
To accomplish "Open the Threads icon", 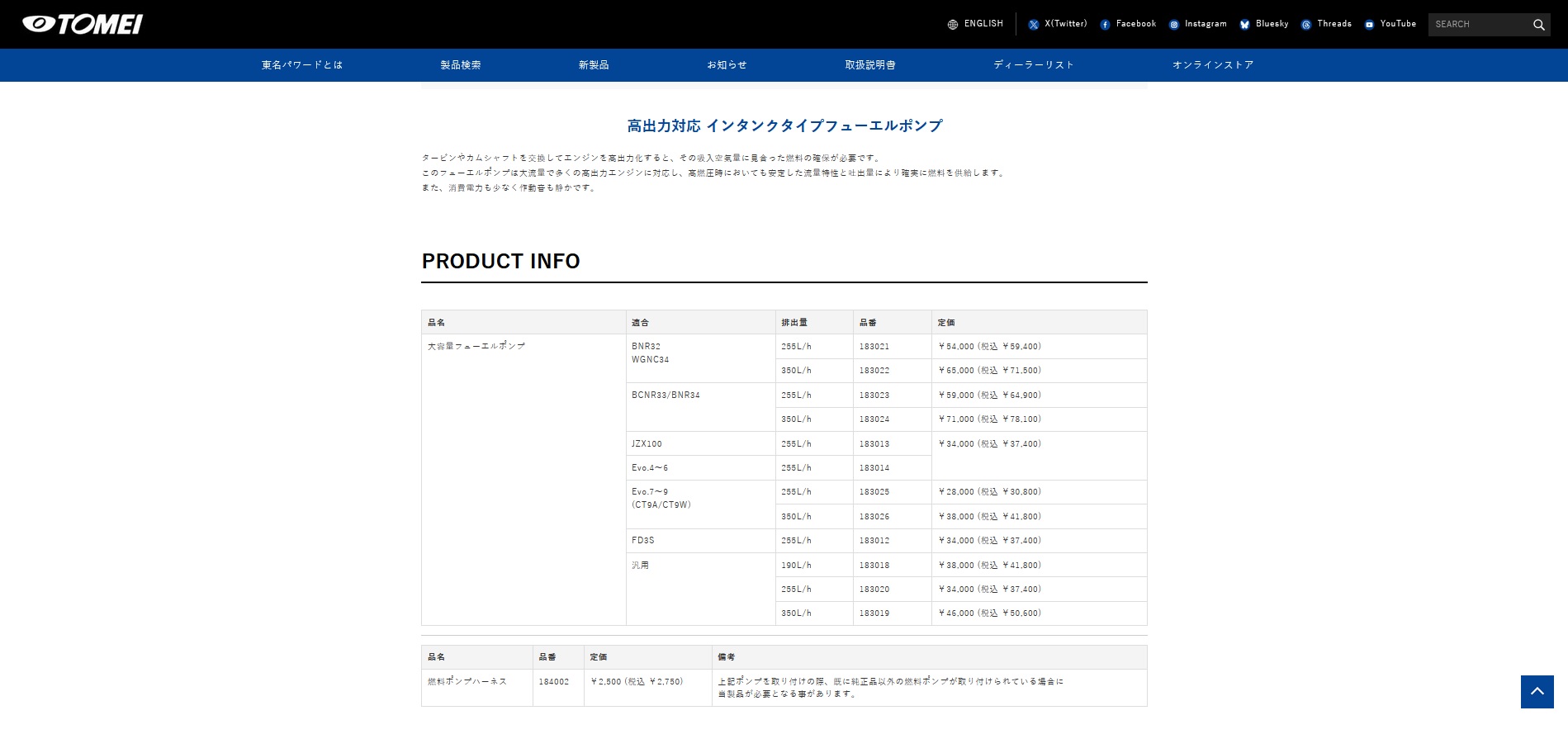I will pos(1306,25).
